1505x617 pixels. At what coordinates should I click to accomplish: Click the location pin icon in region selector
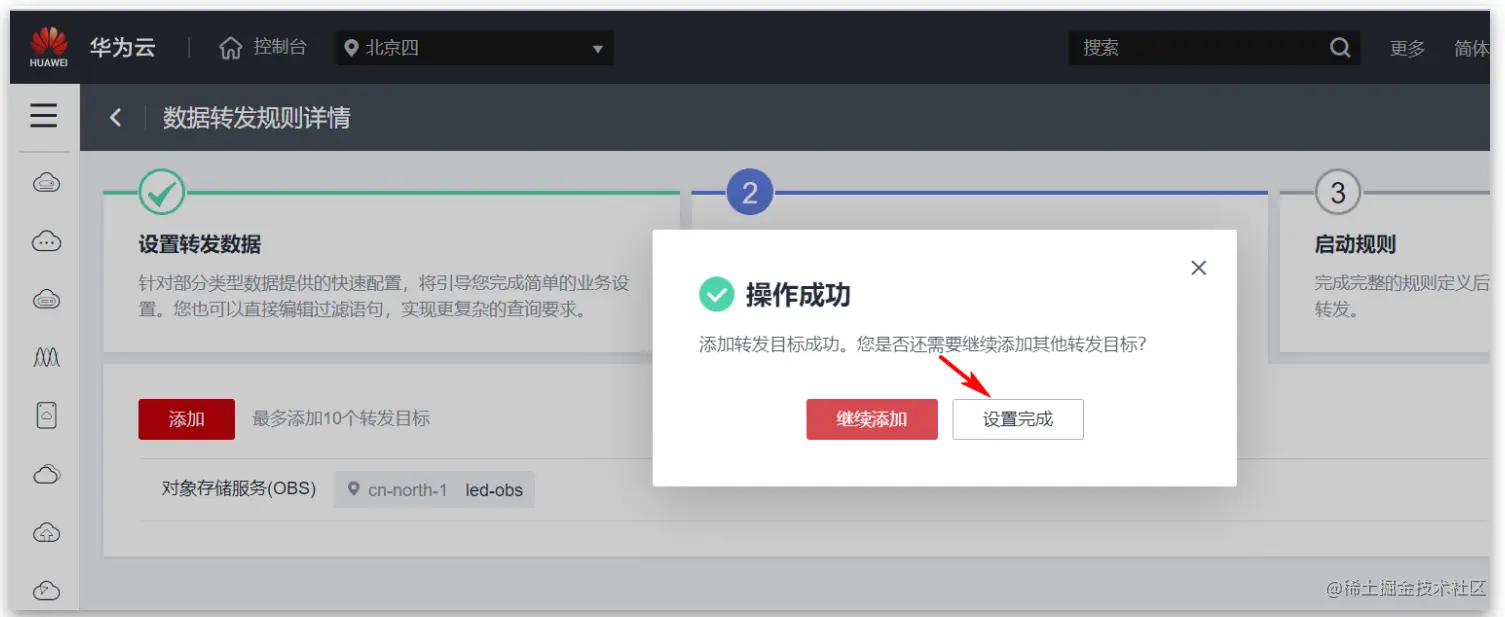tap(350, 47)
